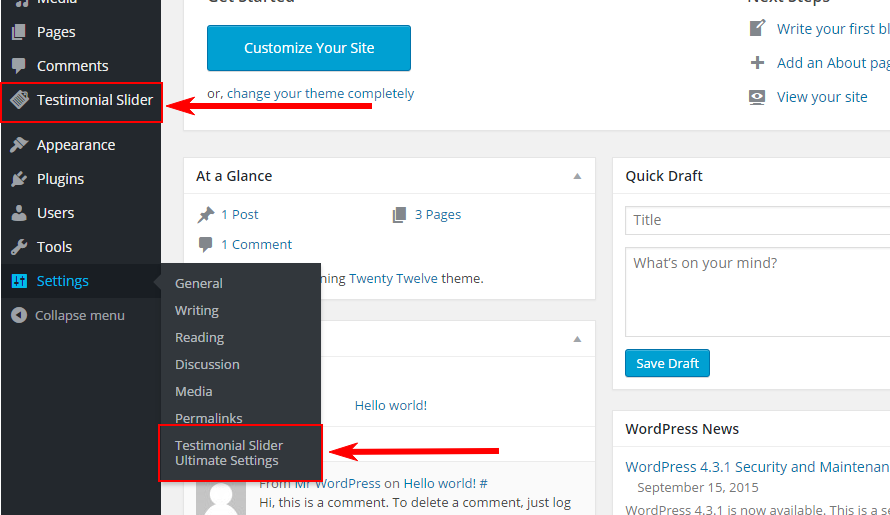Select Permalinks in Settings submenu
Viewport: 890px width, 515px height.
coord(208,418)
